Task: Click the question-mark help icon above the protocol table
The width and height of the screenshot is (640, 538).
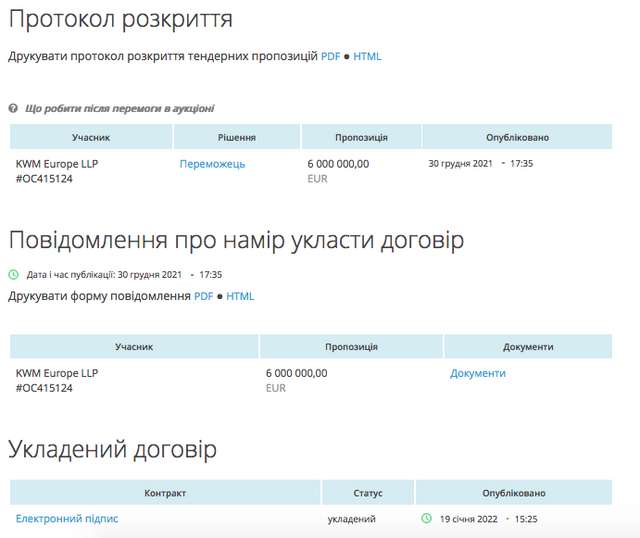Action: tap(13, 108)
